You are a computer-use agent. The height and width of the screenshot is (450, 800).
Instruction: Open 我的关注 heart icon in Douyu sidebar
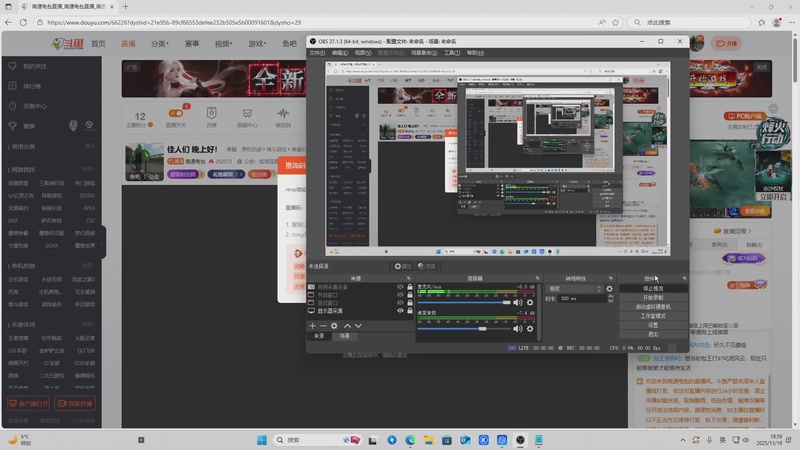point(13,66)
